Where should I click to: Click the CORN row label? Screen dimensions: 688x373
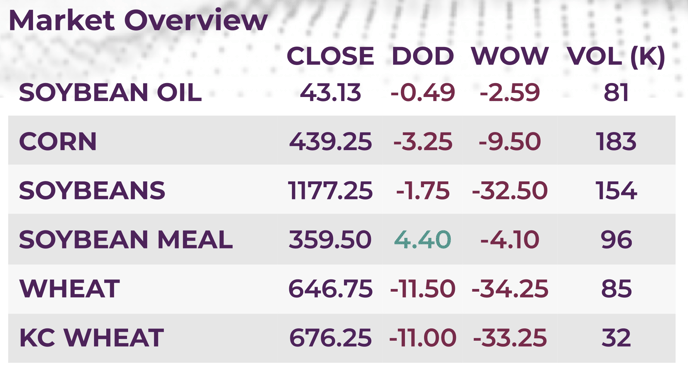[58, 142]
